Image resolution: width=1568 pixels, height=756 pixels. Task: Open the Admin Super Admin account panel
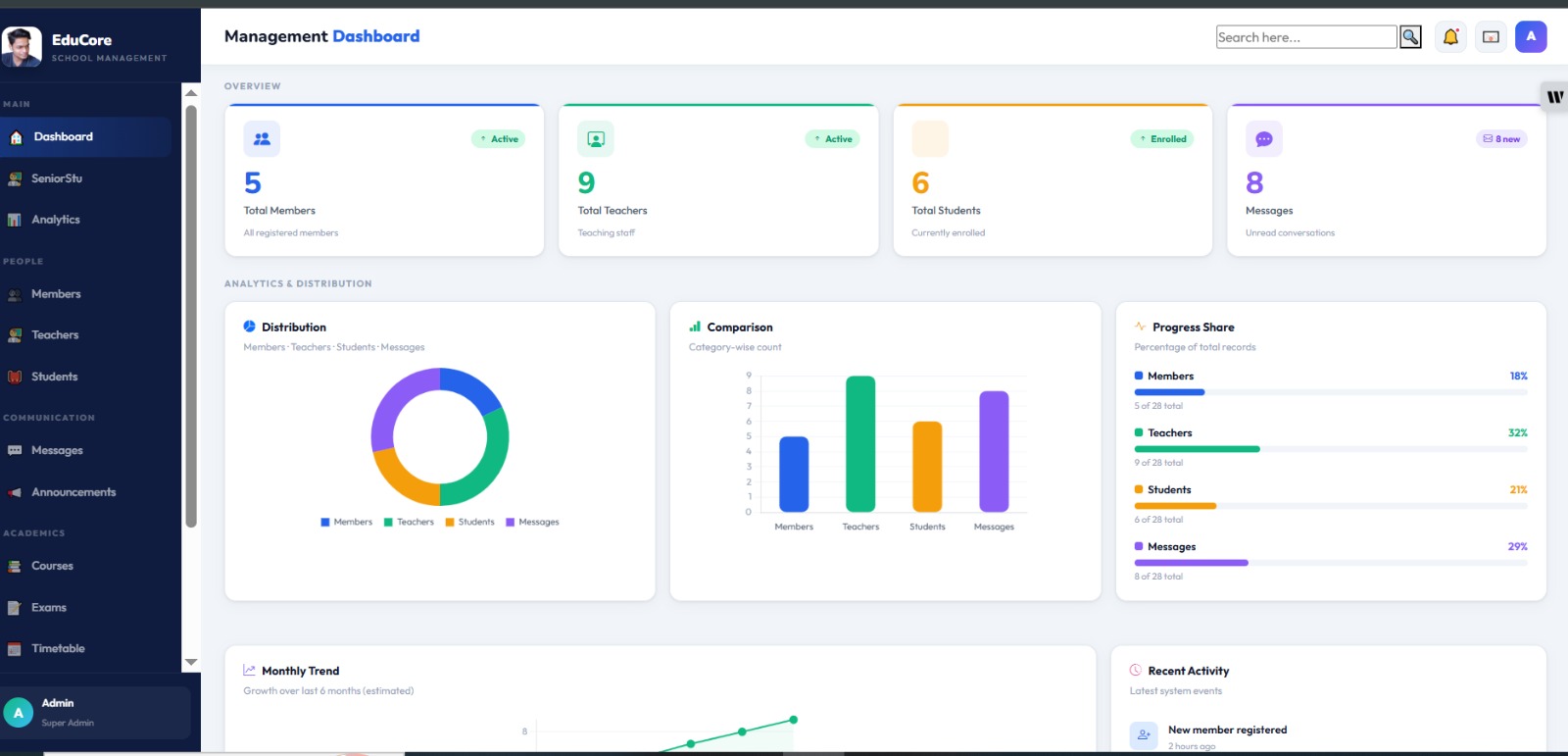pos(96,713)
